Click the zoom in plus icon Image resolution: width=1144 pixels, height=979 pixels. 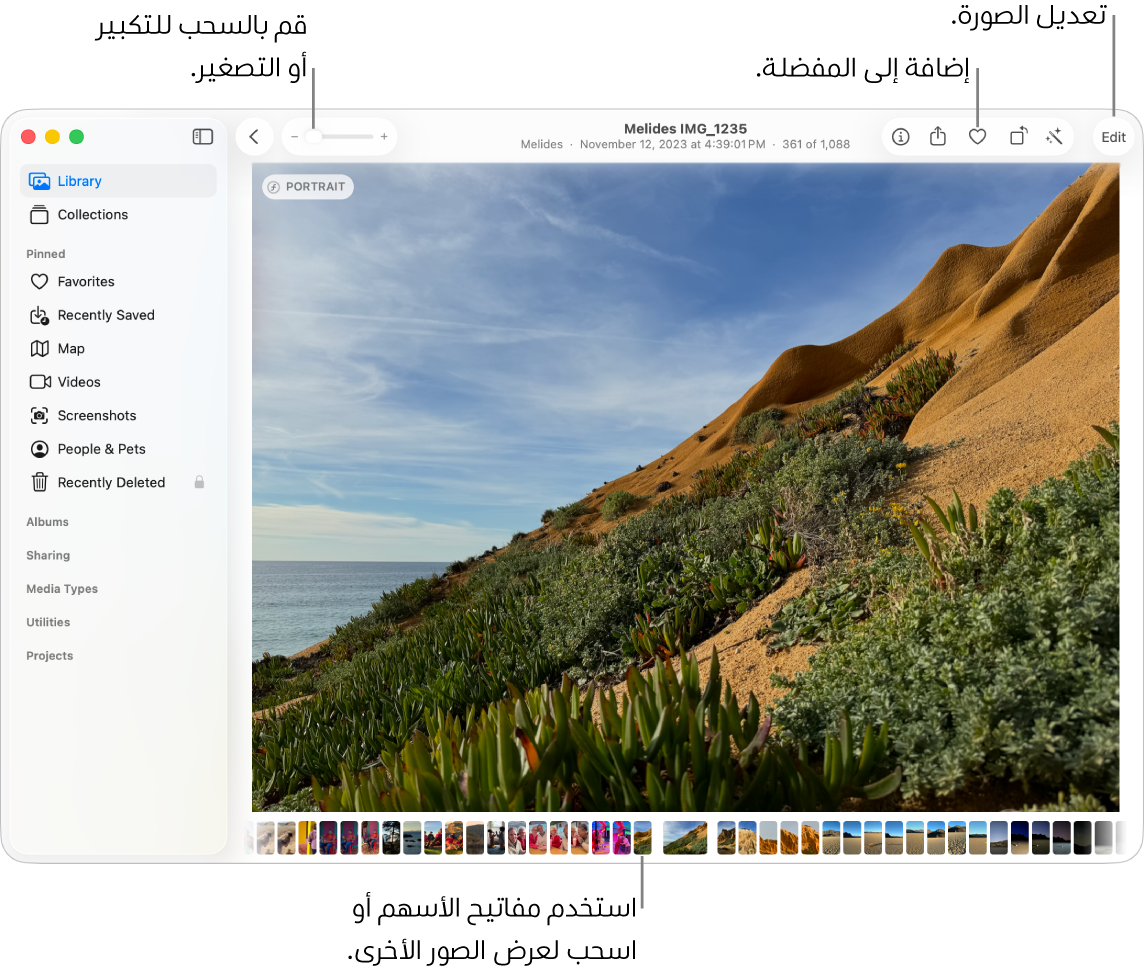coord(384,137)
